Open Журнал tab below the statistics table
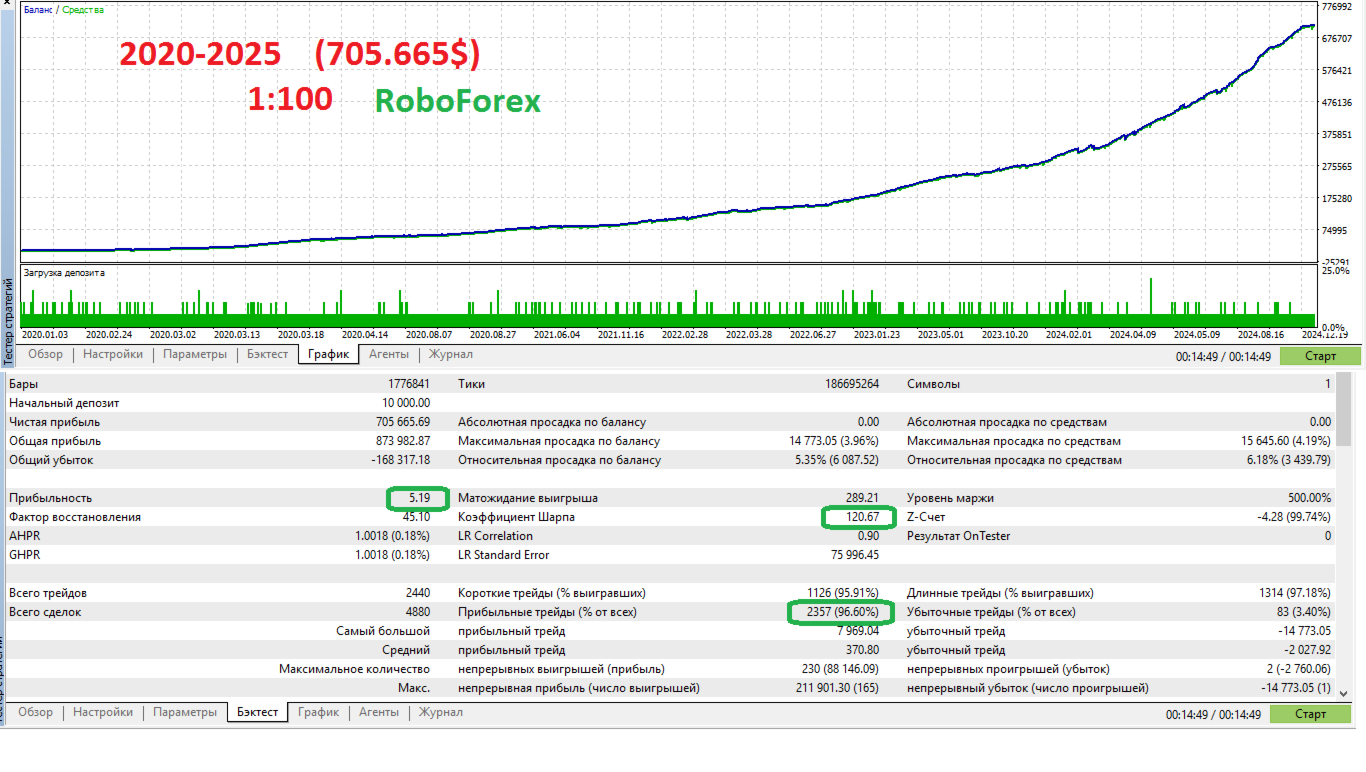Screen dimensions: 1366x772 [x=440, y=712]
